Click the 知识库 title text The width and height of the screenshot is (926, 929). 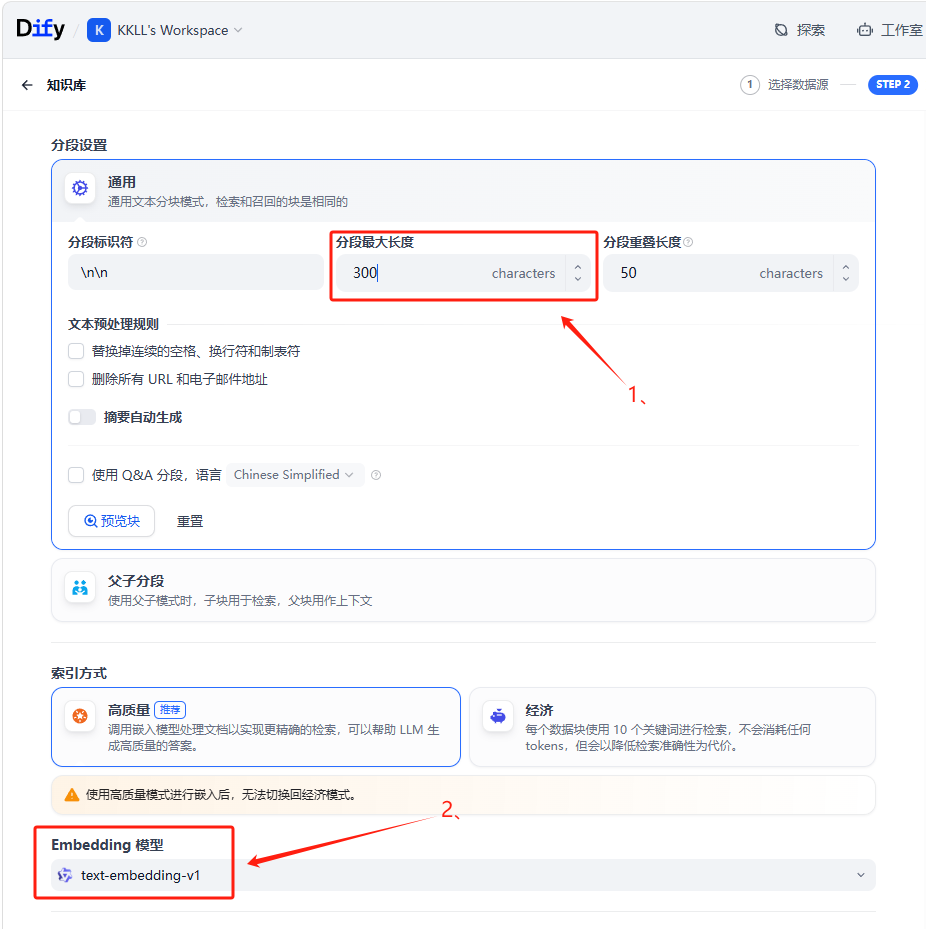point(66,85)
